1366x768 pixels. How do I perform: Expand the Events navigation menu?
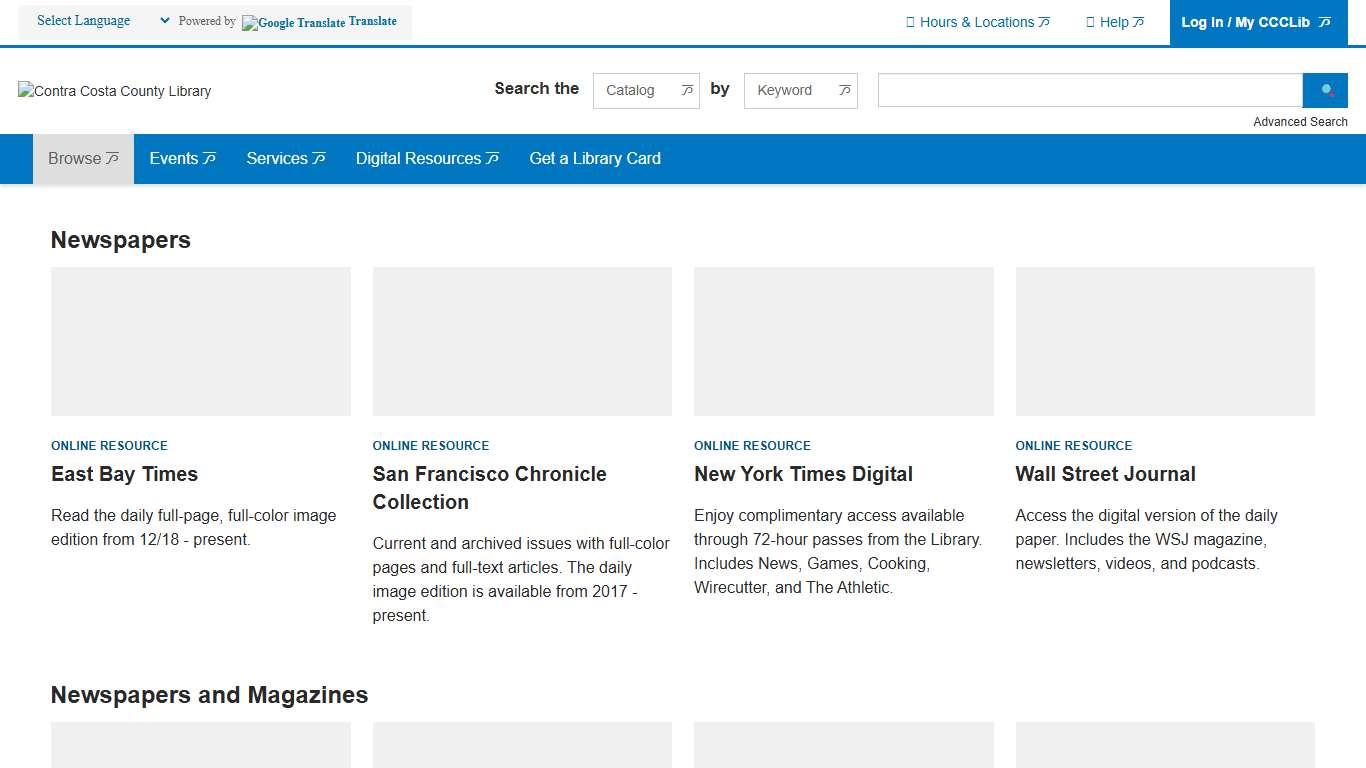182,158
